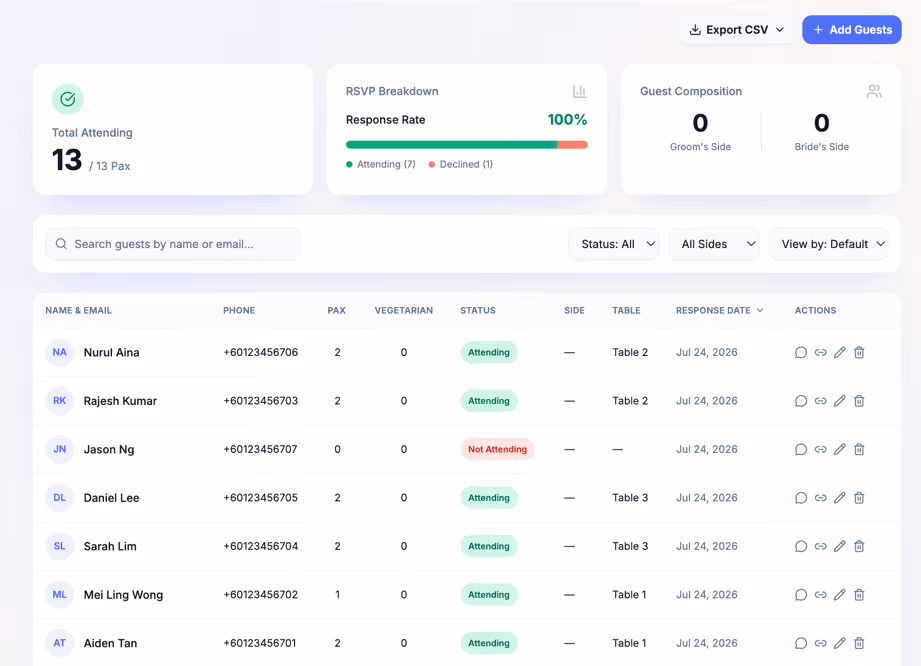Image resolution: width=921 pixels, height=666 pixels.
Task: Open the View by: Default dropdown
Action: coord(829,244)
